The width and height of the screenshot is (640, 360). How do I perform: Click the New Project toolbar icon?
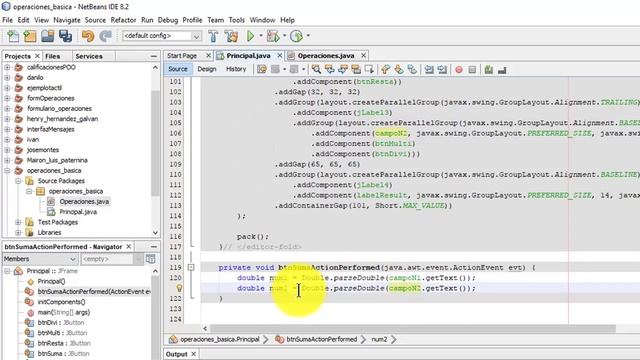[x=30, y=36]
